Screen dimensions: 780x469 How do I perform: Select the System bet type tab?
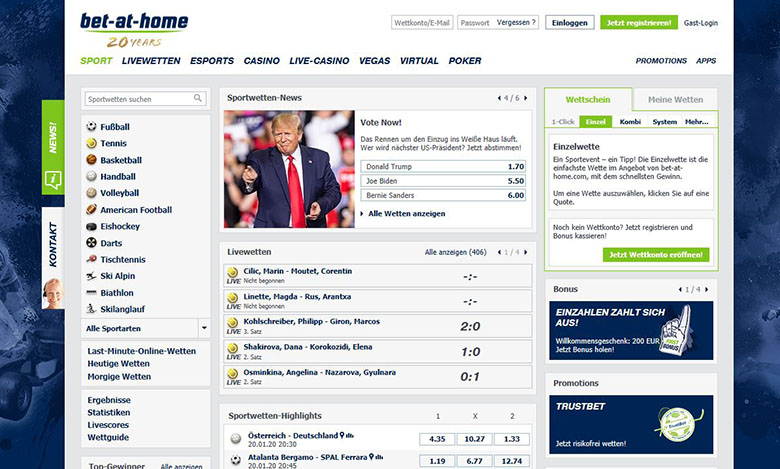click(x=665, y=121)
